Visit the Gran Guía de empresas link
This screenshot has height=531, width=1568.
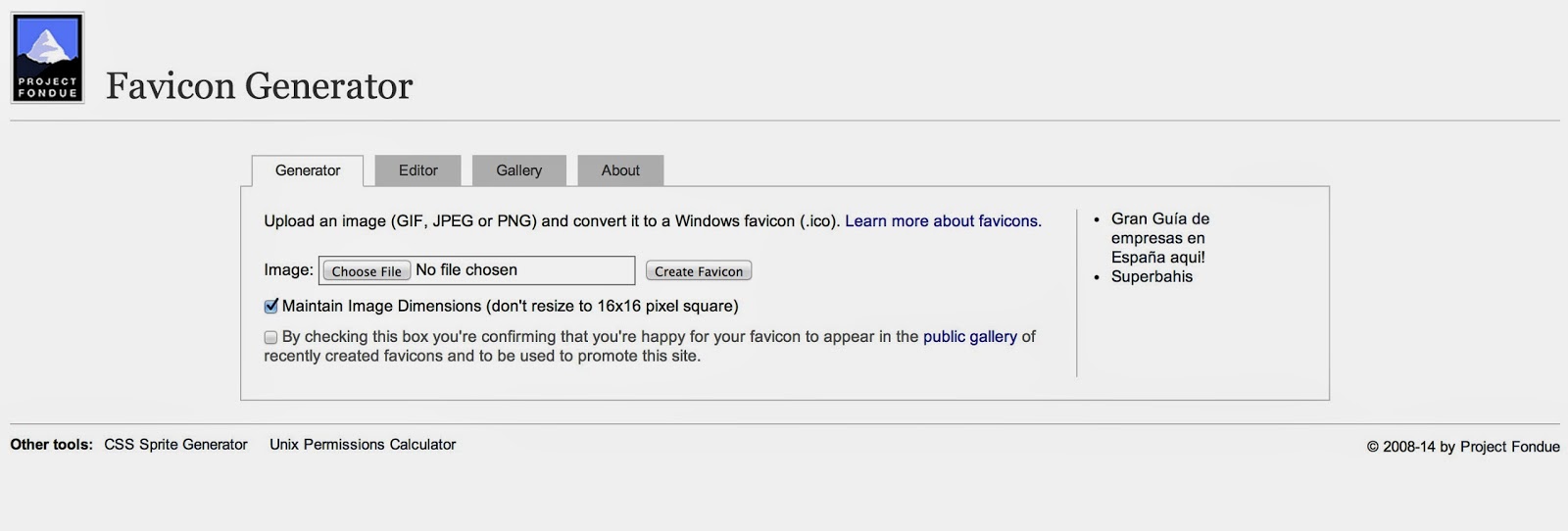[1160, 238]
